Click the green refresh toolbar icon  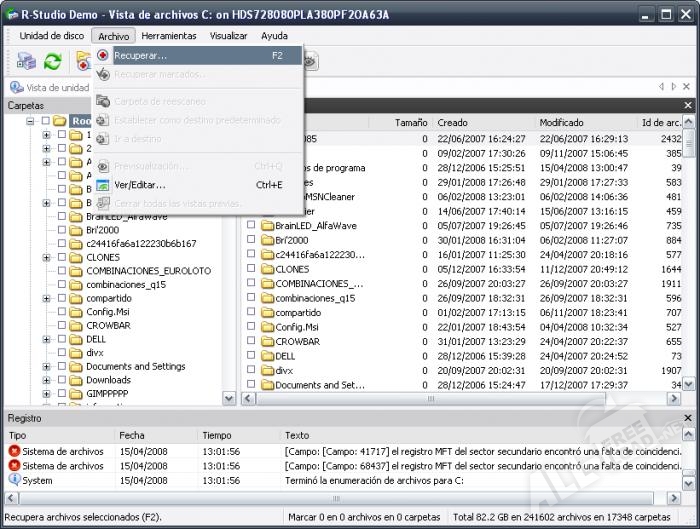pos(52,61)
